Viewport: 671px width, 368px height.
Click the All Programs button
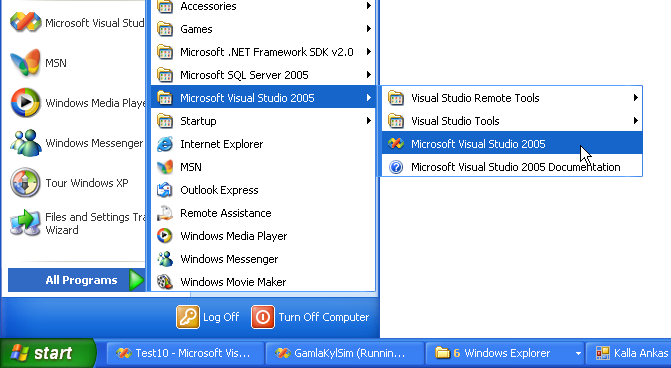[77, 280]
